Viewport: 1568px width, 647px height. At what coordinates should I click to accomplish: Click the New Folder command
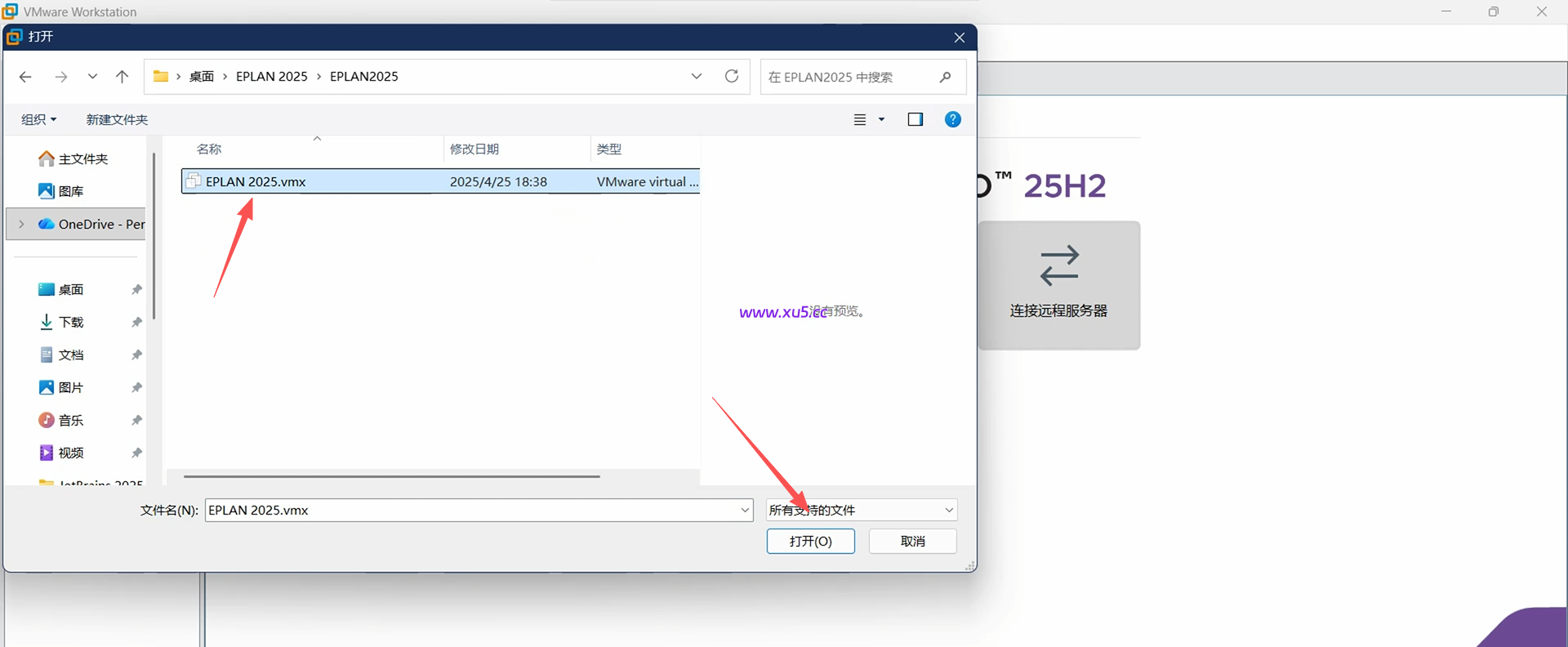[117, 119]
